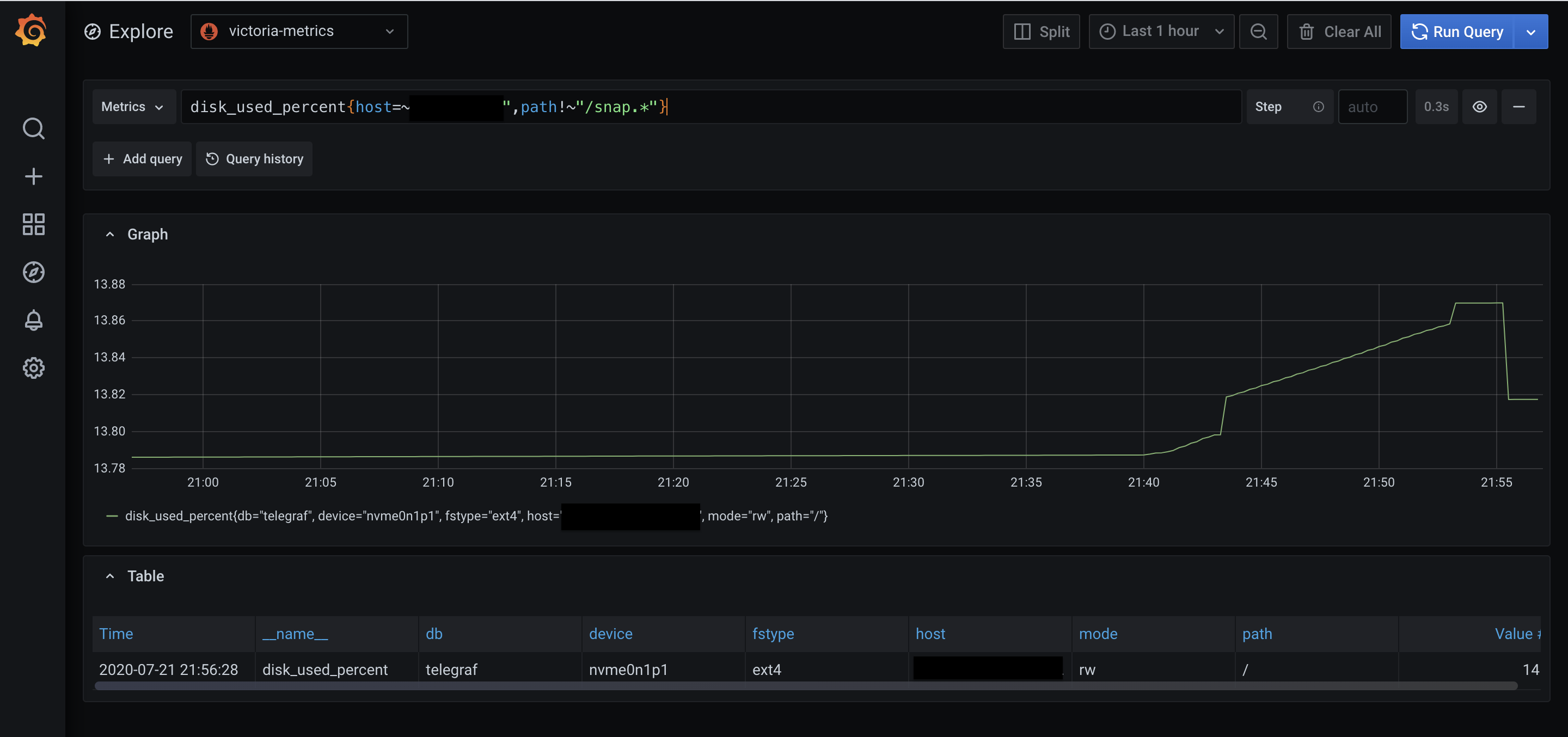Click the Clear All button
1568x737 pixels.
click(1339, 32)
